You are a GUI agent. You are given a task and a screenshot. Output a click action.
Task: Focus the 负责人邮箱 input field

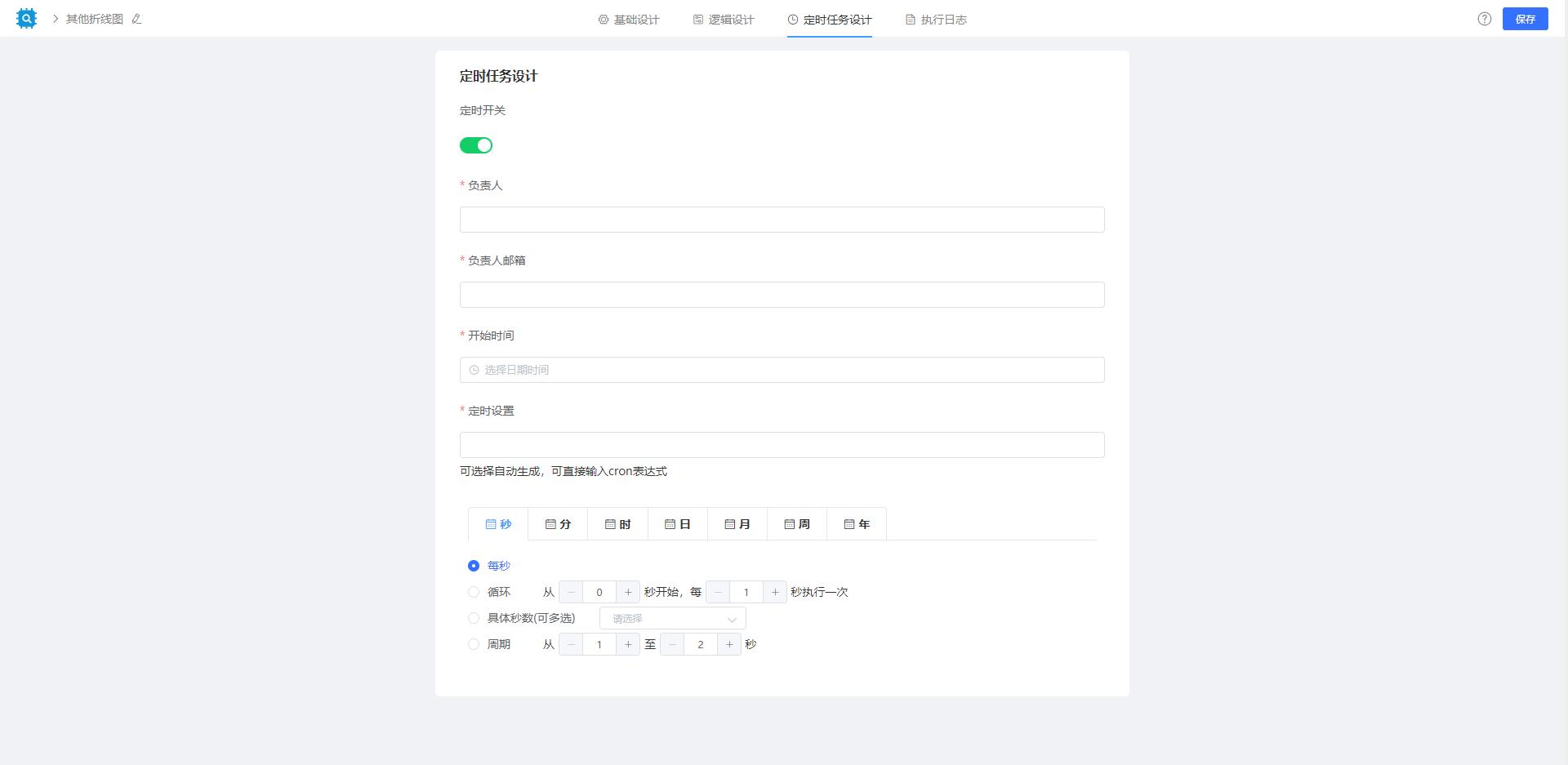(782, 295)
